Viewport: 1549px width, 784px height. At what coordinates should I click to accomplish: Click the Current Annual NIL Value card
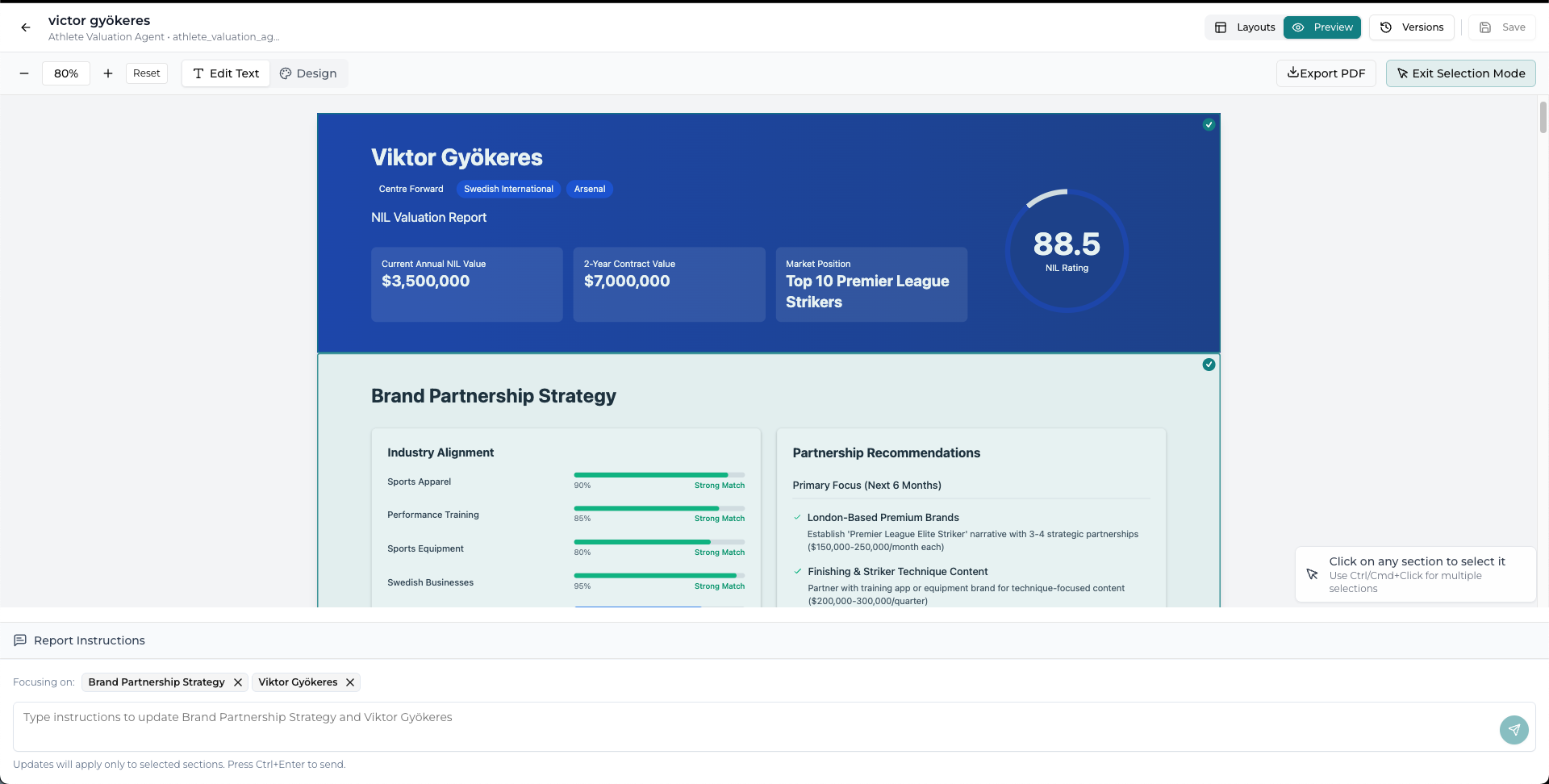tap(467, 285)
